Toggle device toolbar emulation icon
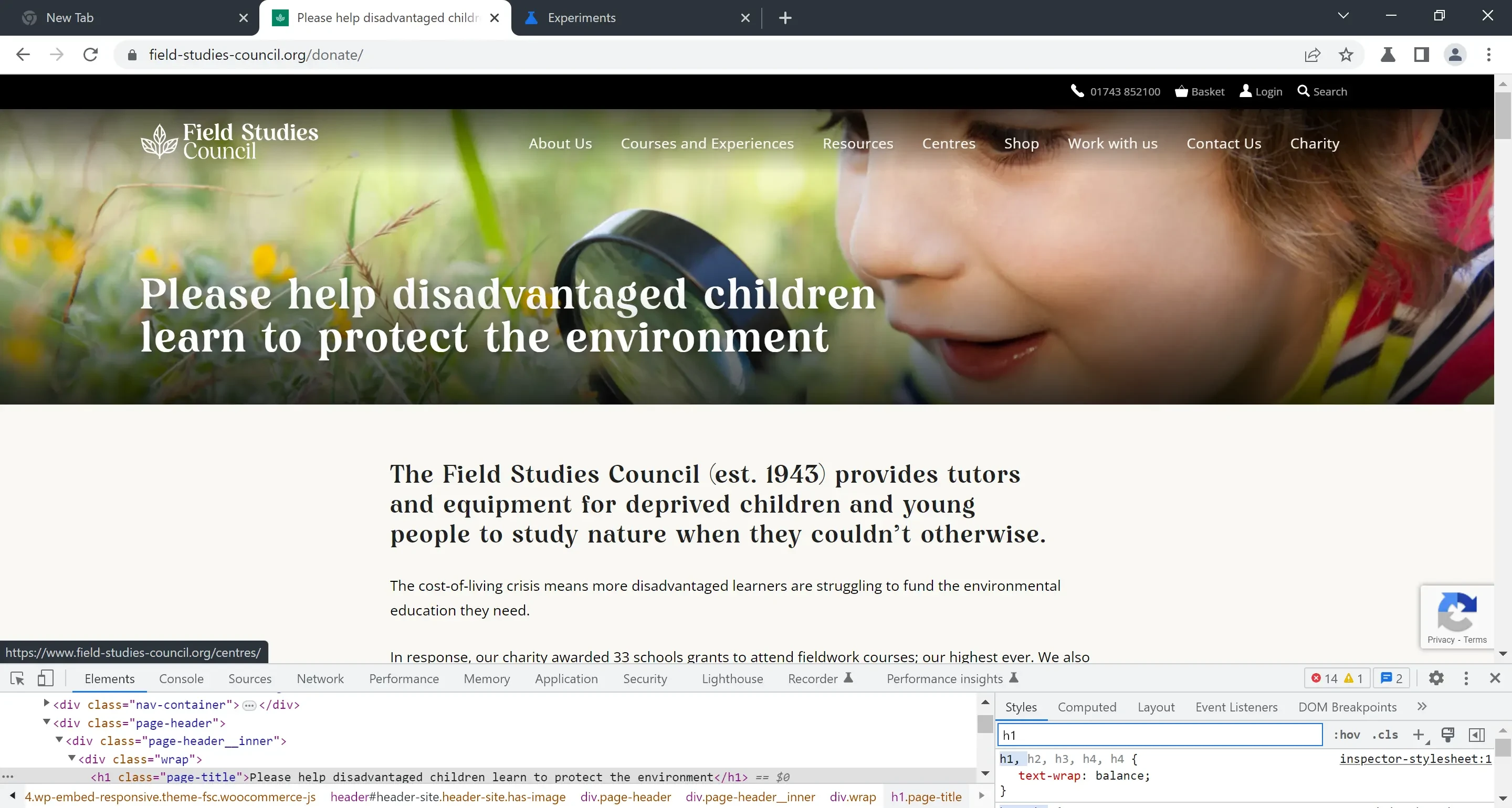 (45, 678)
